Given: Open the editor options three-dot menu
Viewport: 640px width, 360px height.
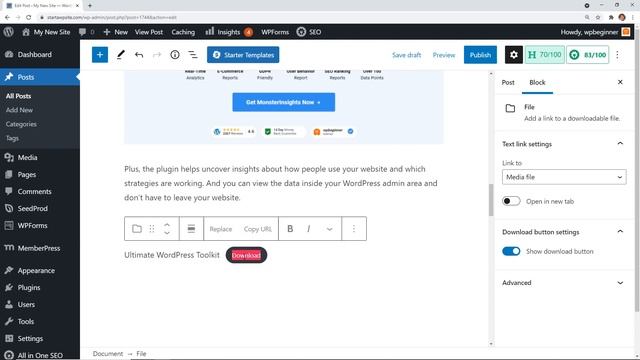Looking at the screenshot, I should pos(617,55).
